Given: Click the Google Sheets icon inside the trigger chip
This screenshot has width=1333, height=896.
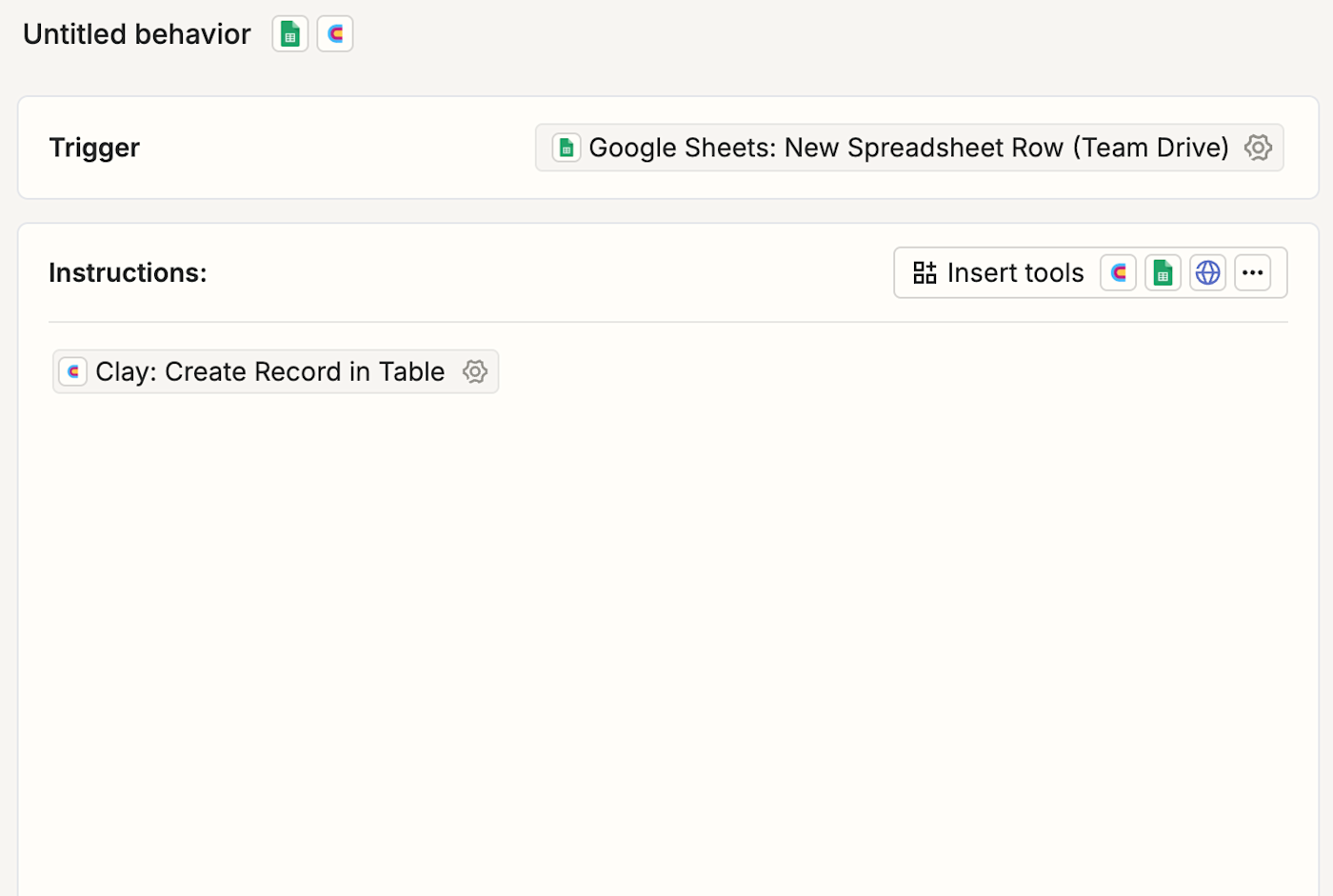Looking at the screenshot, I should (x=567, y=148).
